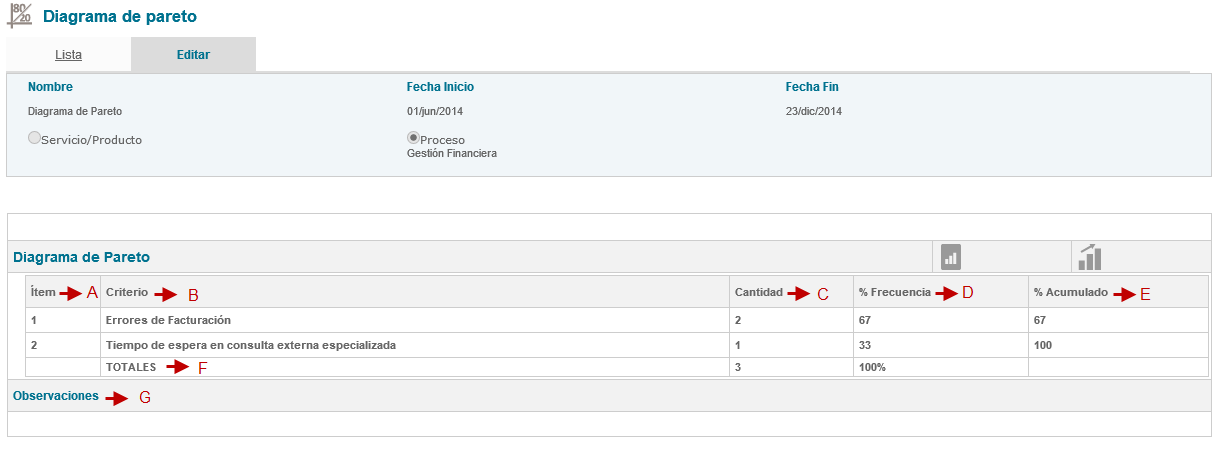Image resolution: width=1217 pixels, height=459 pixels.
Task: Click the Observaciones section header
Action: 56,396
